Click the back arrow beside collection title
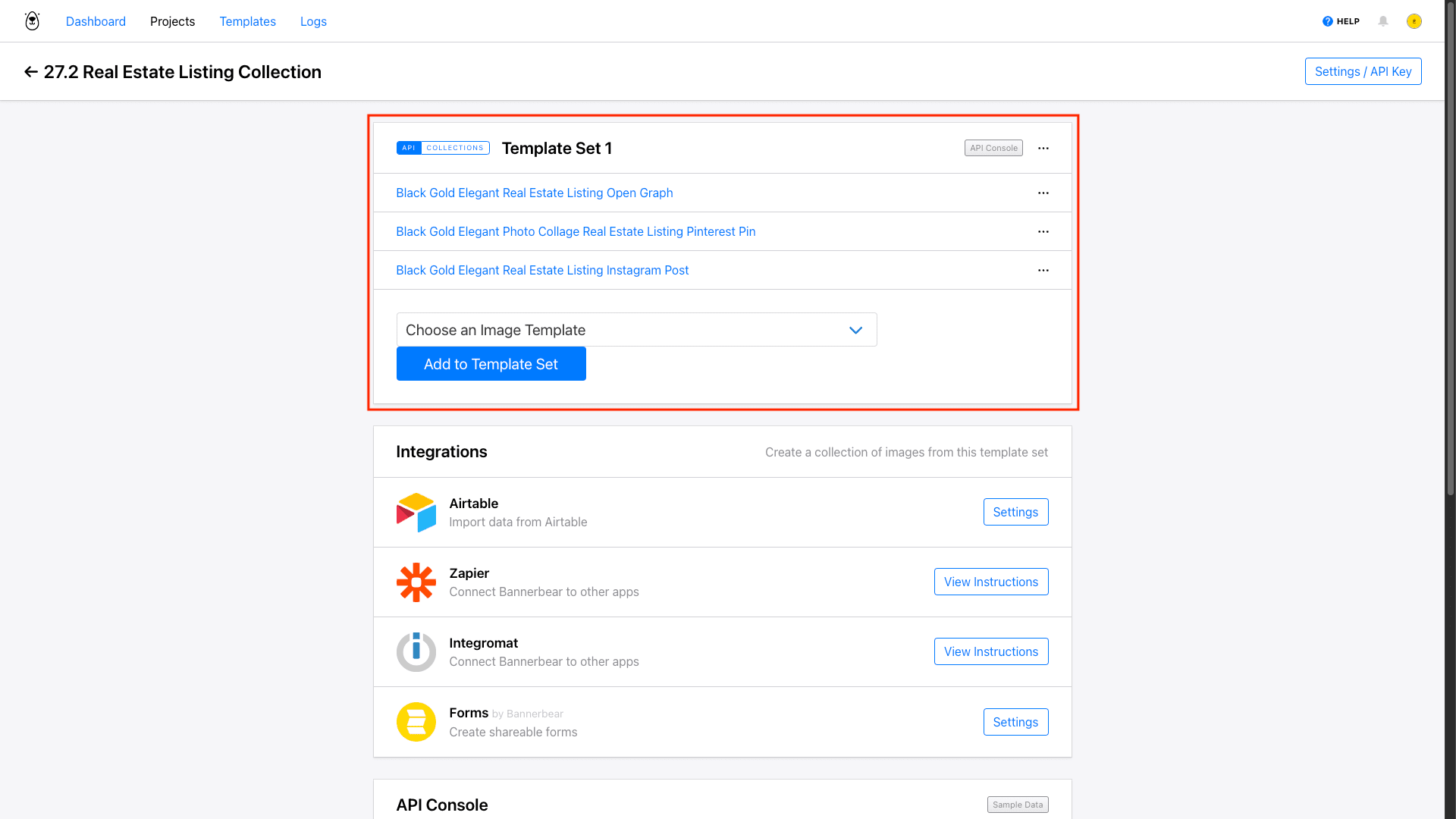The image size is (1456, 819). [x=30, y=72]
